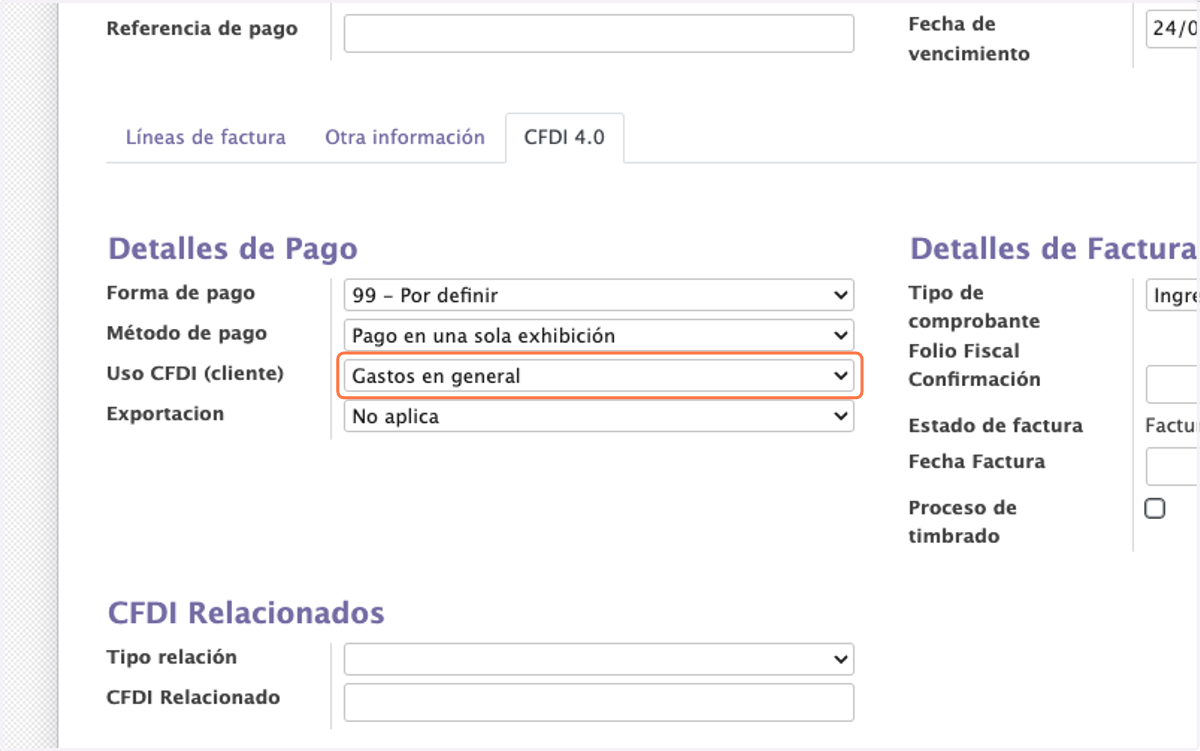This screenshot has width=1200, height=751.
Task: Click the Confirmación input field
Action: 1172,384
